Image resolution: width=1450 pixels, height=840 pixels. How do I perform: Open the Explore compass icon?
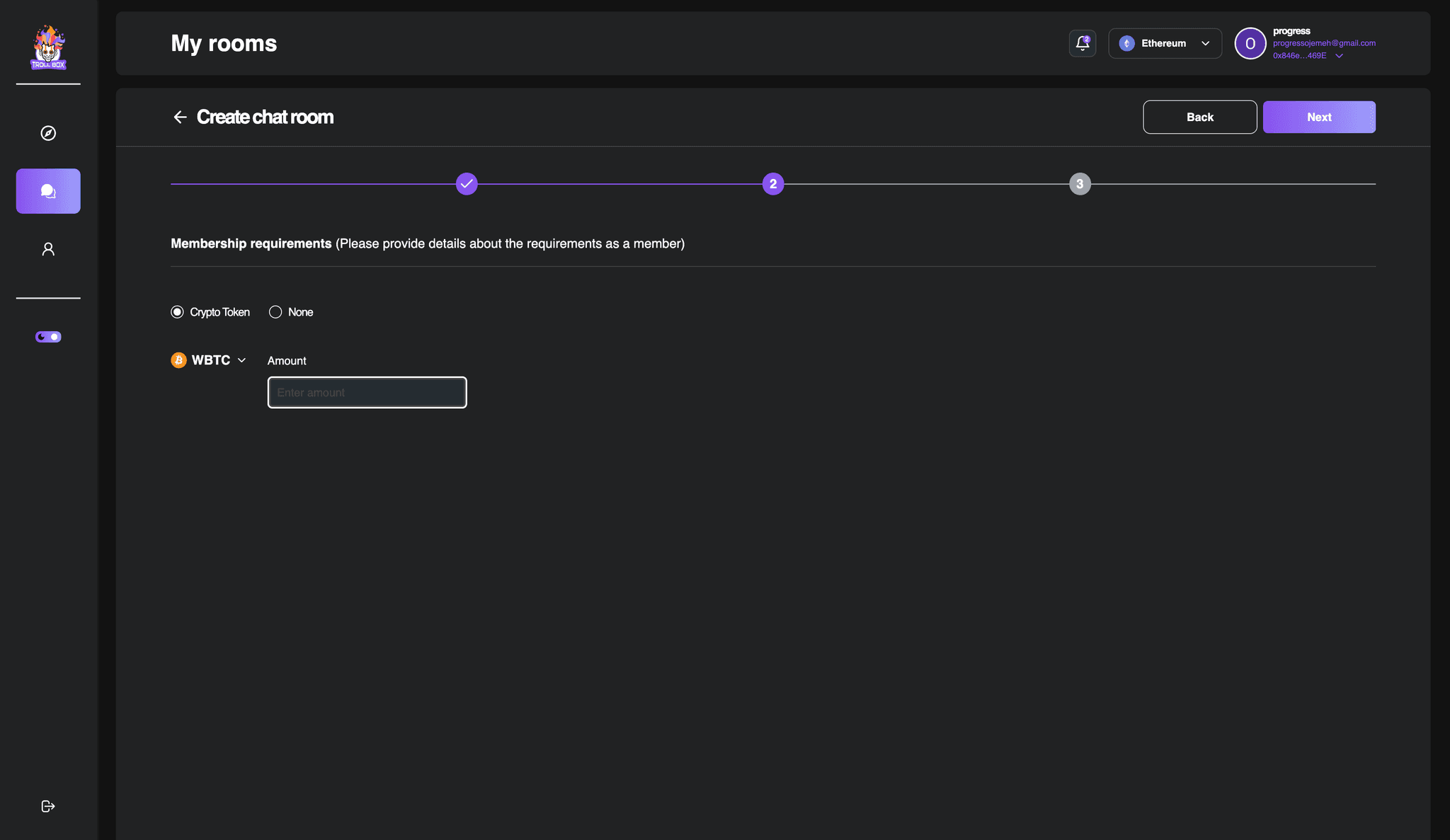pos(48,133)
